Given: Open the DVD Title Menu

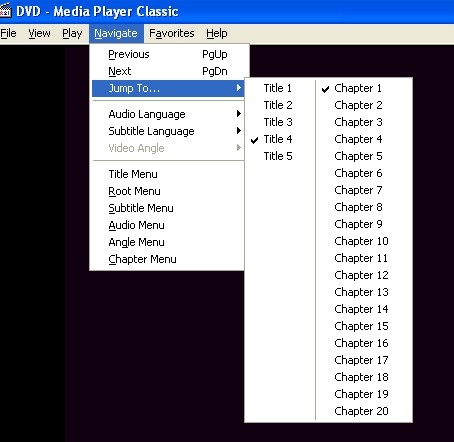Looking at the screenshot, I should [x=168, y=174].
